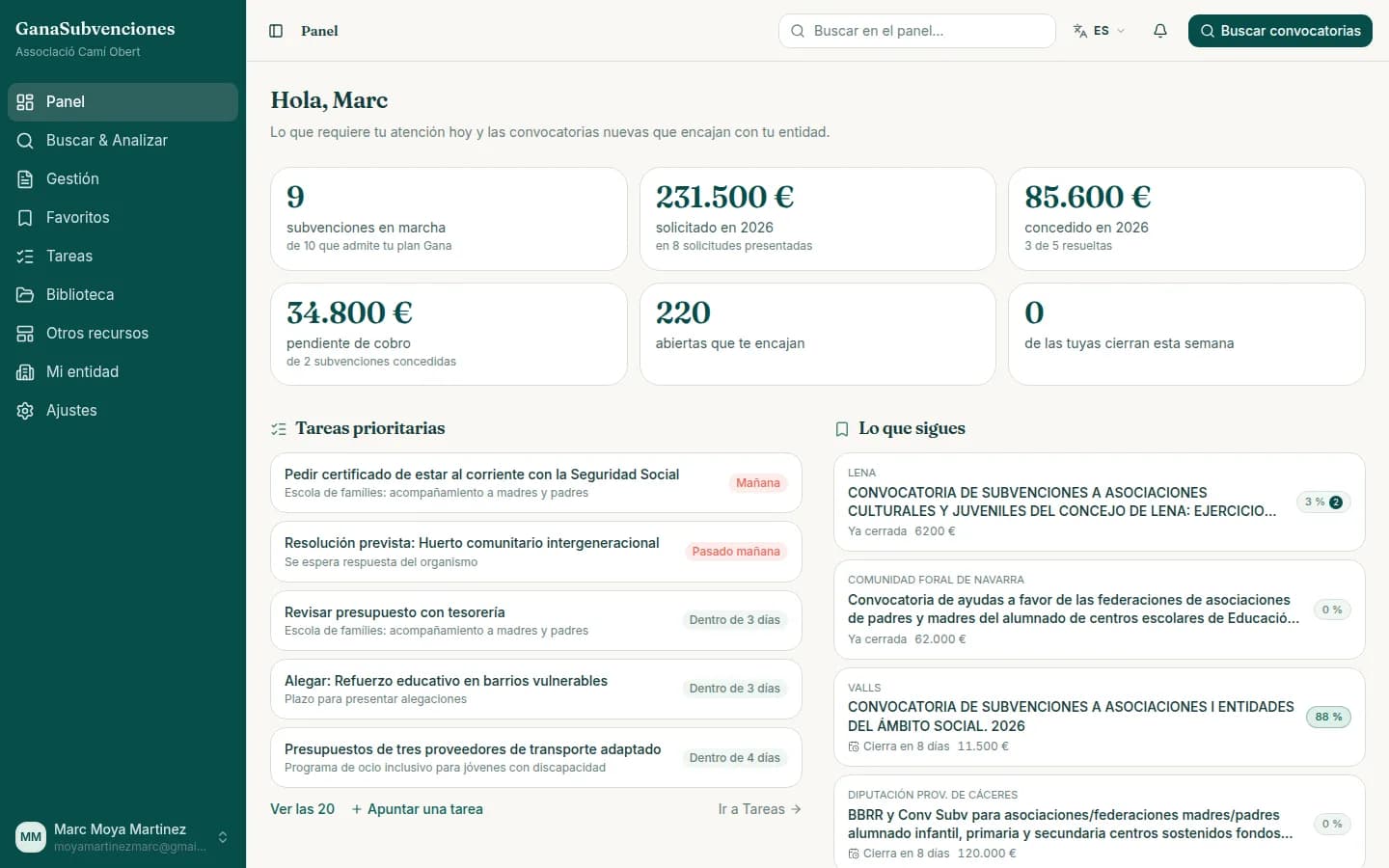The image size is (1389, 868).
Task: Open Biblioteca section
Action: pyautogui.click(x=123, y=295)
